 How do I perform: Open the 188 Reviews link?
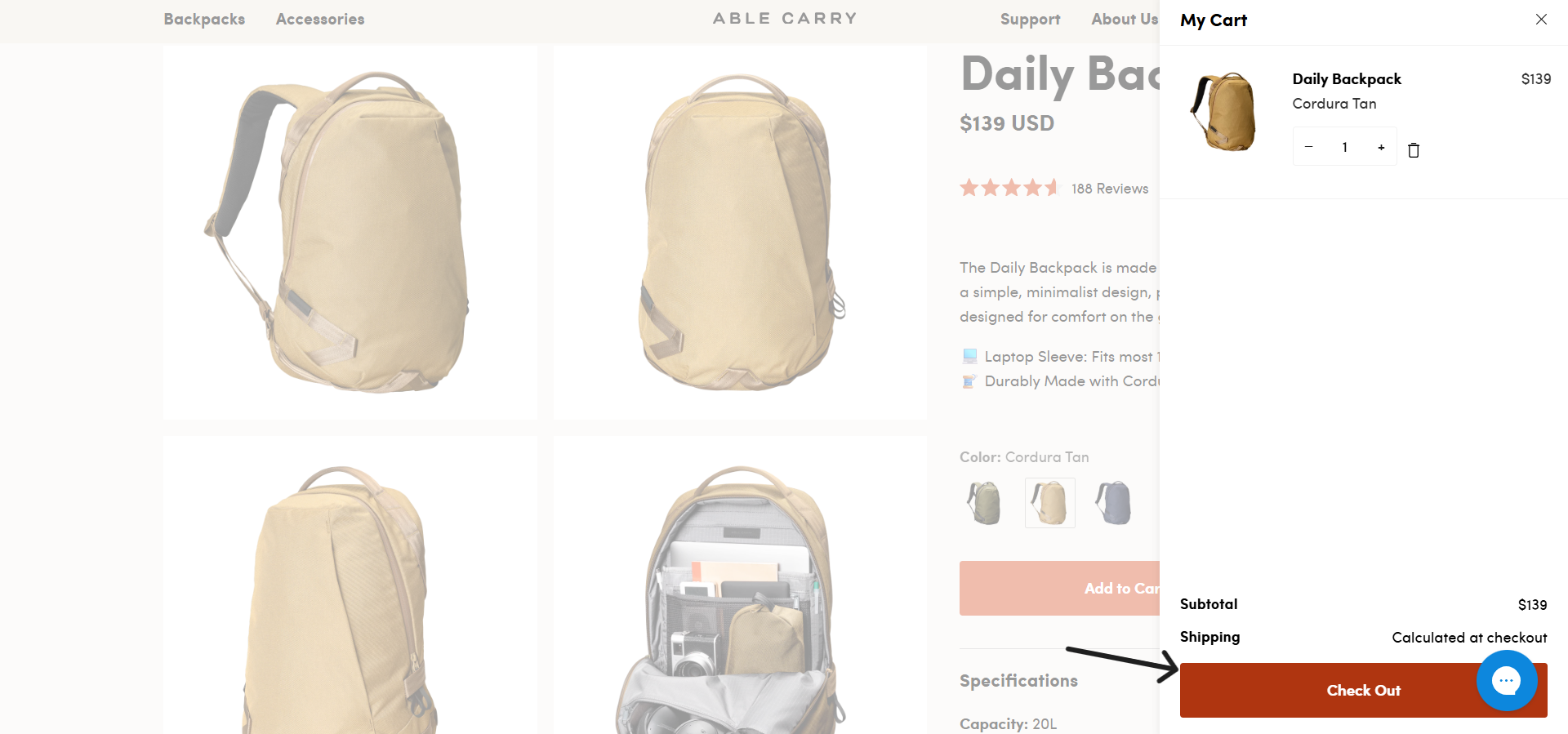click(x=1110, y=189)
